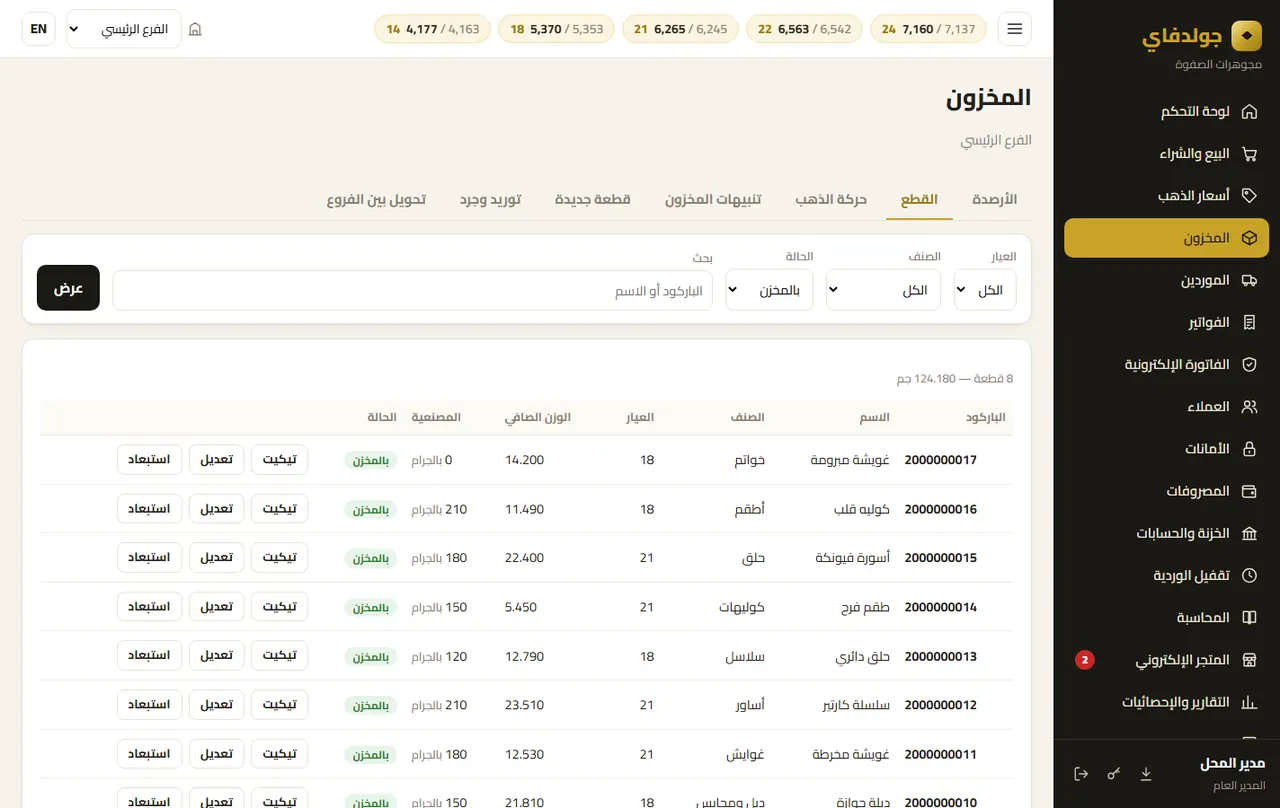Click the wallet icon for المصروفات
The image size is (1280, 808).
[1249, 491]
